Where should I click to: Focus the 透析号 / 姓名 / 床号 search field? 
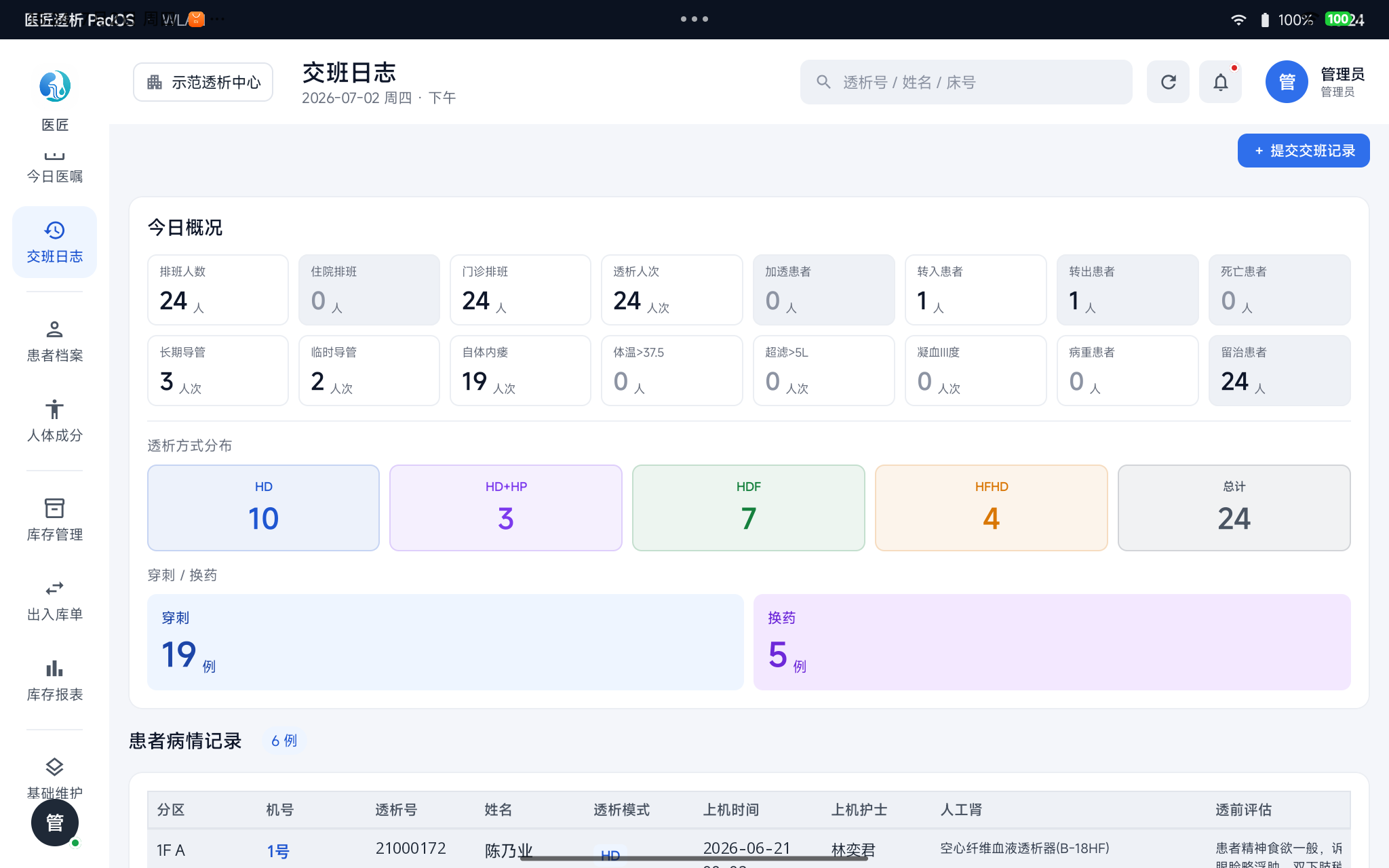pyautogui.click(x=966, y=82)
